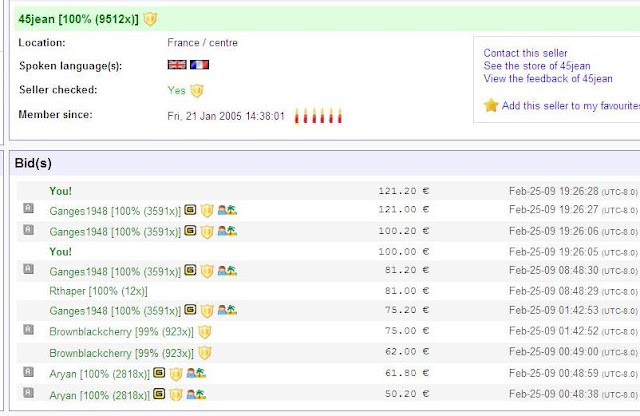This screenshot has height=416, width=640.
Task: Click the shield badge on the 50.20 € bid
Action: tap(176, 395)
